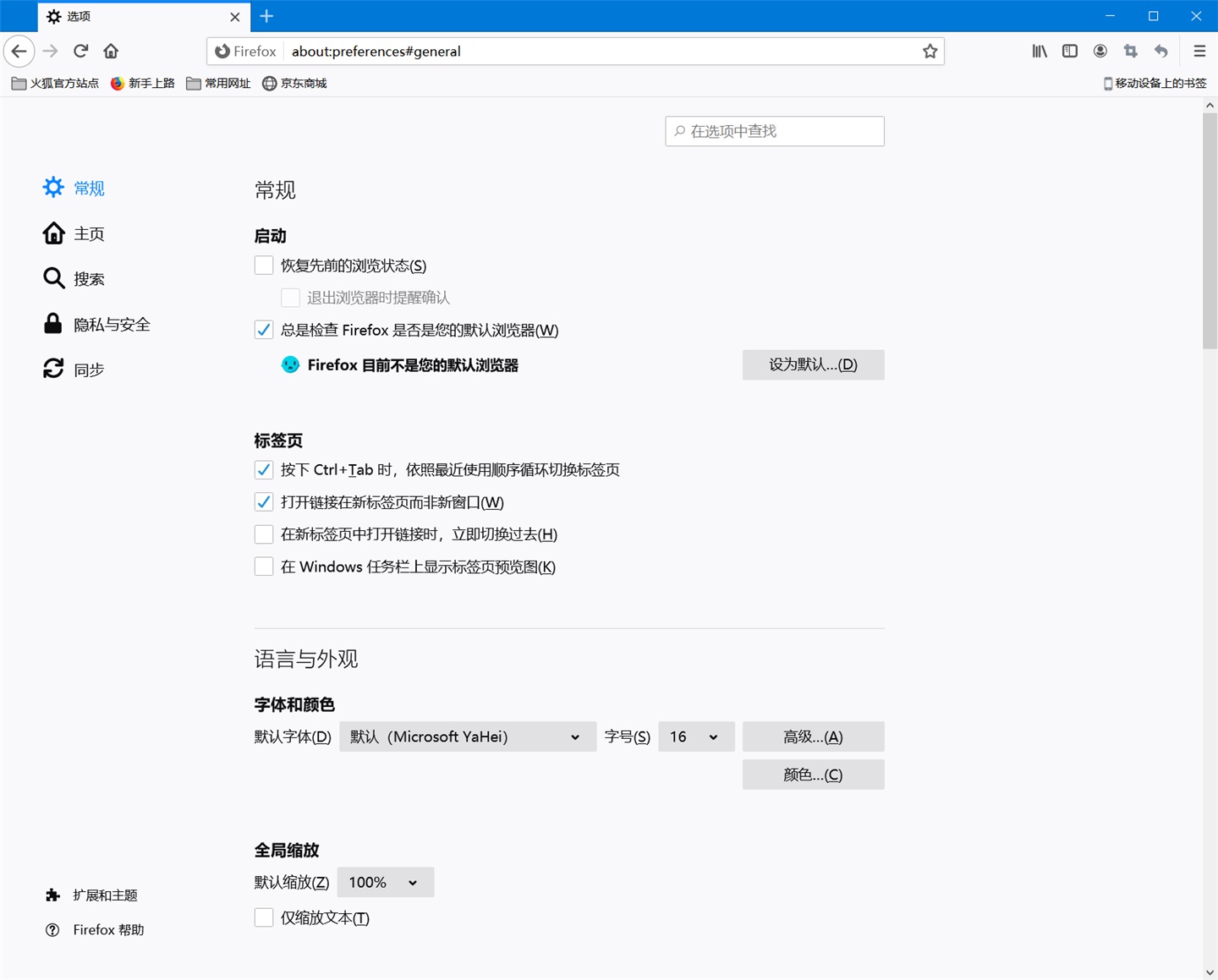Toggle 退出浏览器时提醒确认 checkbox
The height and width of the screenshot is (980, 1218).
point(290,298)
